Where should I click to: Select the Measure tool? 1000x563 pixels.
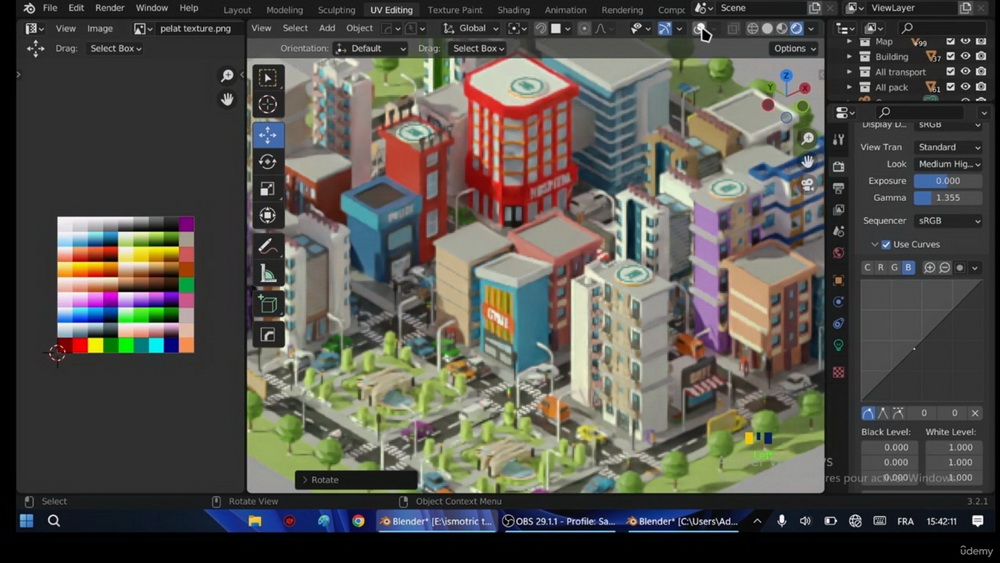(x=268, y=274)
